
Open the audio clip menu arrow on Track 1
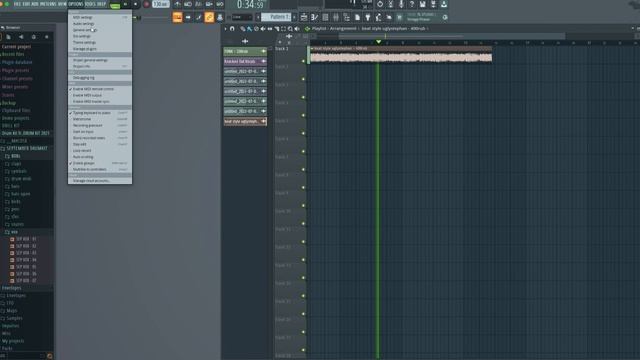[x=312, y=49]
